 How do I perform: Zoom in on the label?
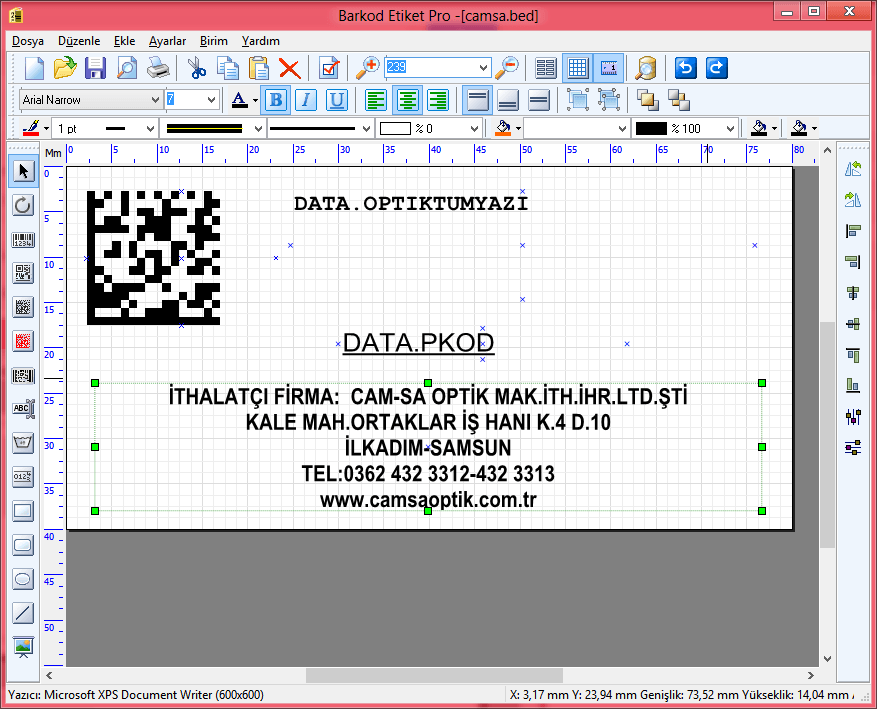click(368, 68)
